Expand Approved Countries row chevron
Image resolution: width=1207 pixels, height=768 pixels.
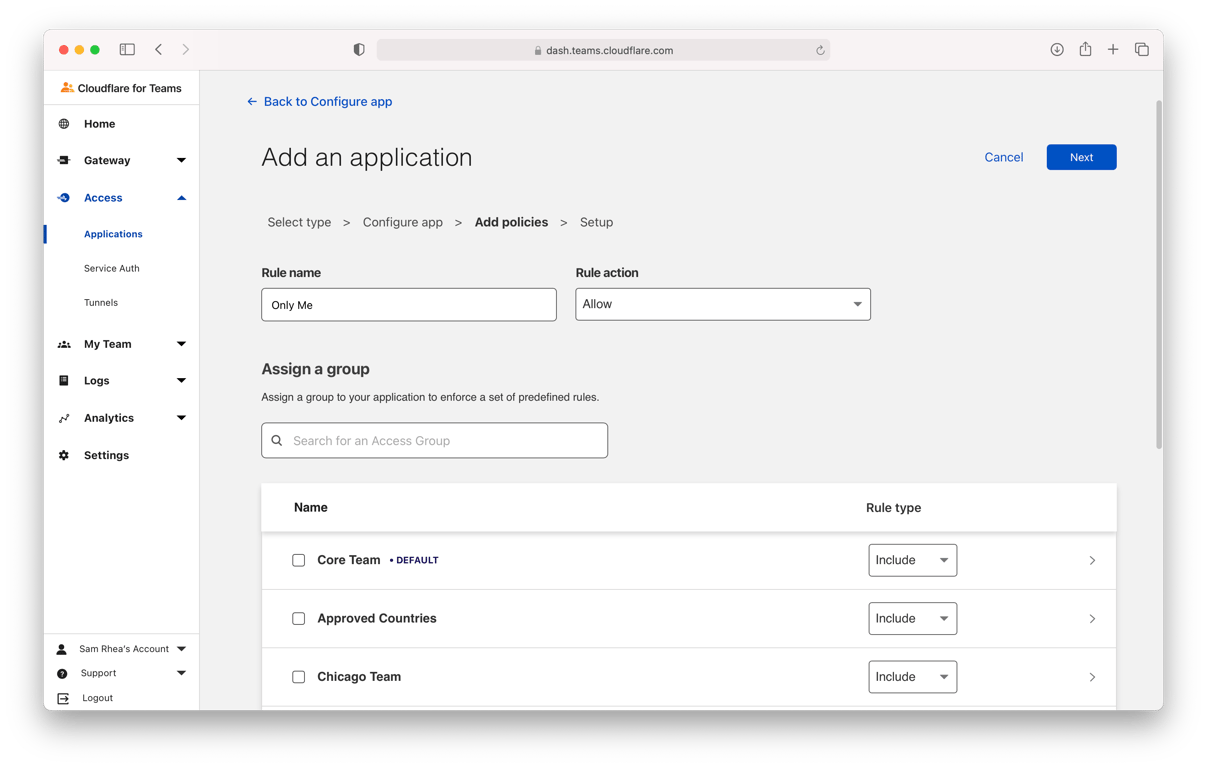pos(1092,619)
